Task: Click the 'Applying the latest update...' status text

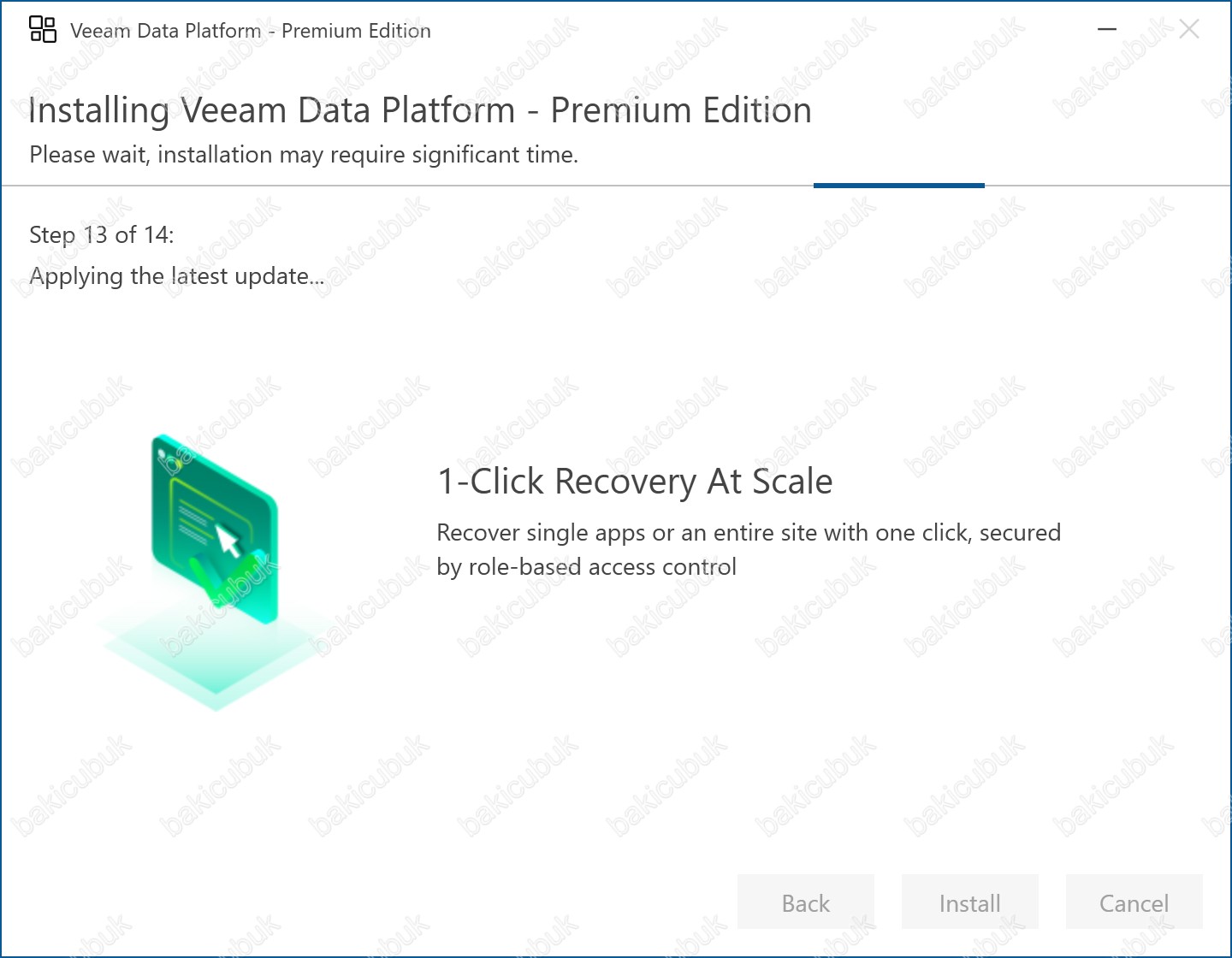Action: click(177, 276)
